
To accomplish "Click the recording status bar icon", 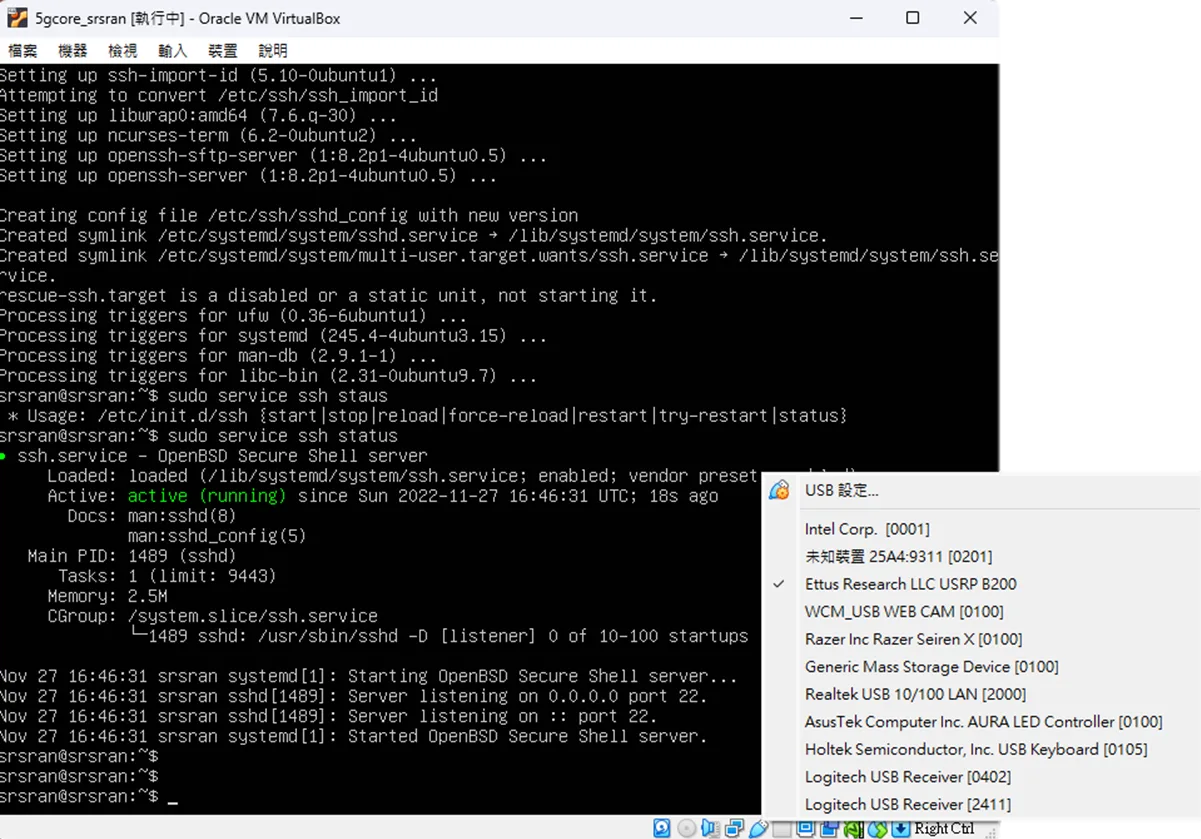I will coord(829,828).
